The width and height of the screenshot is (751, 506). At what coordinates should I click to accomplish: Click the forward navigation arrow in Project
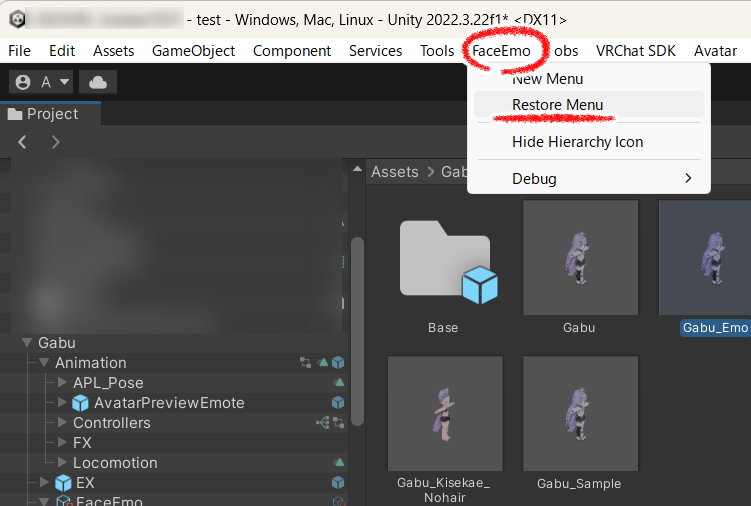click(x=56, y=142)
